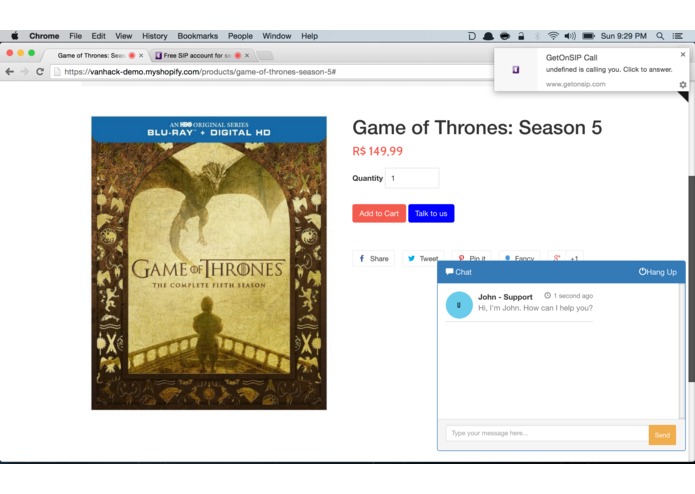Screen dimensions: 695x494
Task: Click the address bar URL
Action: (200, 72)
